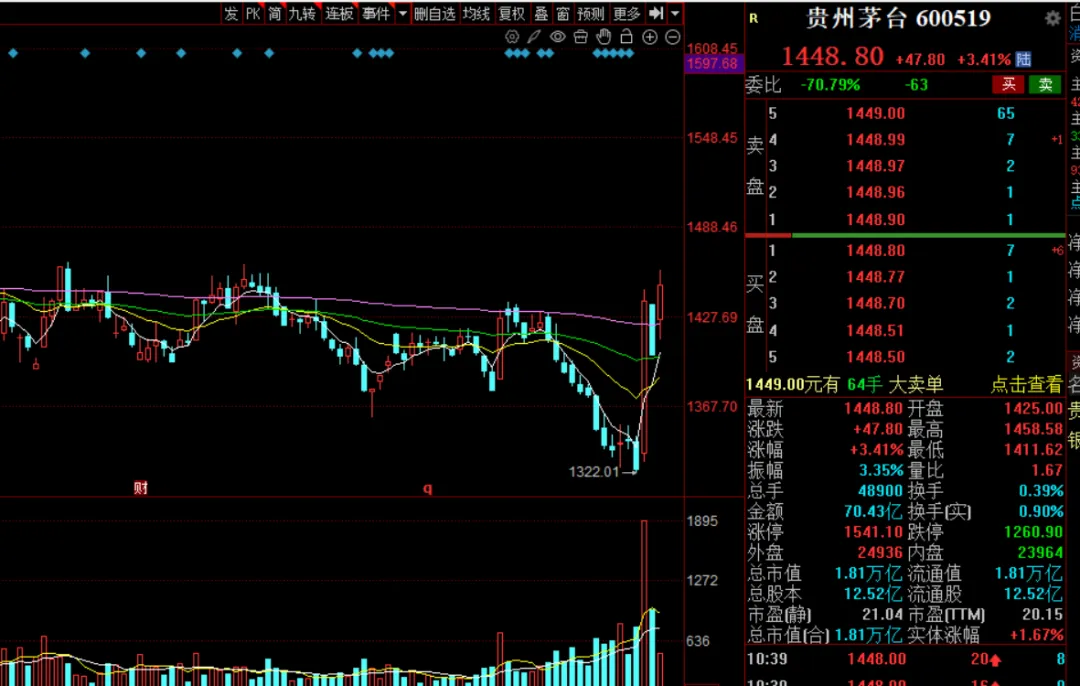Zoom in with the circled plus icon
The image size is (1080, 686).
(650, 37)
